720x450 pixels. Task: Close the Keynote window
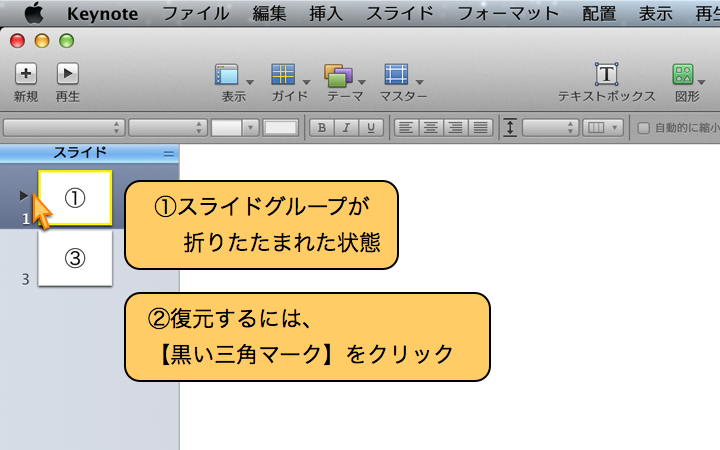coord(17,41)
